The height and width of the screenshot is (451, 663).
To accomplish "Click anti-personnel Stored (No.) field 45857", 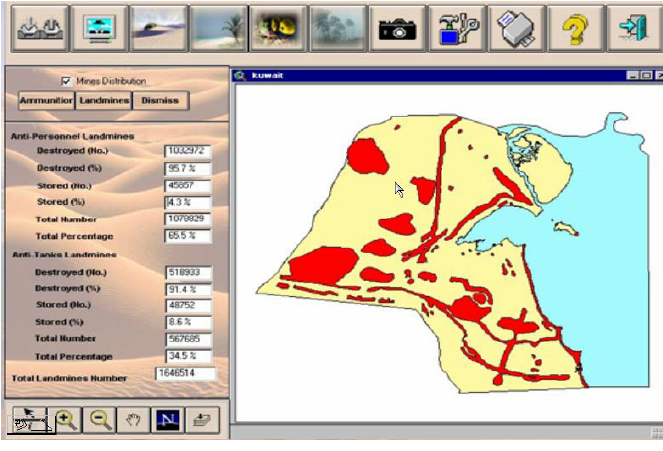I will click(188, 186).
